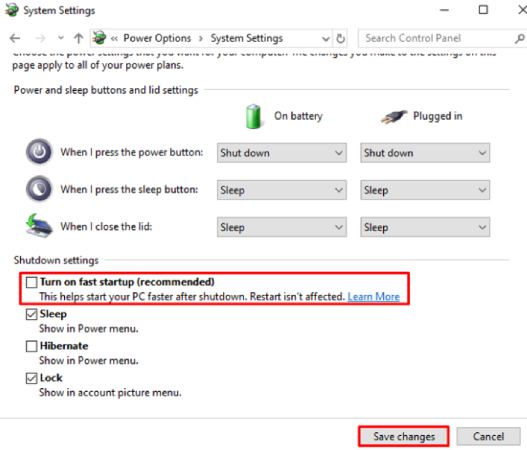Click 'Shutdown settings' section heading
Viewport: 527px width, 450px height.
click(56, 260)
